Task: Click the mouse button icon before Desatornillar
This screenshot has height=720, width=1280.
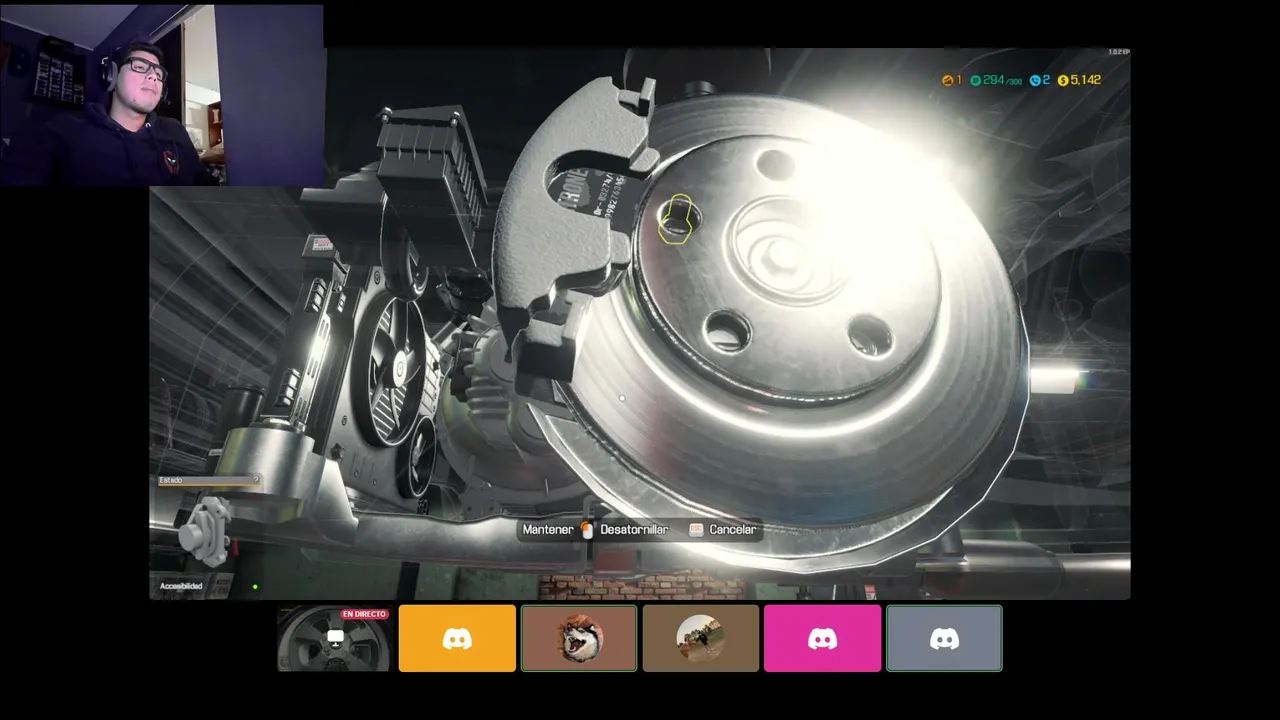Action: pos(587,530)
